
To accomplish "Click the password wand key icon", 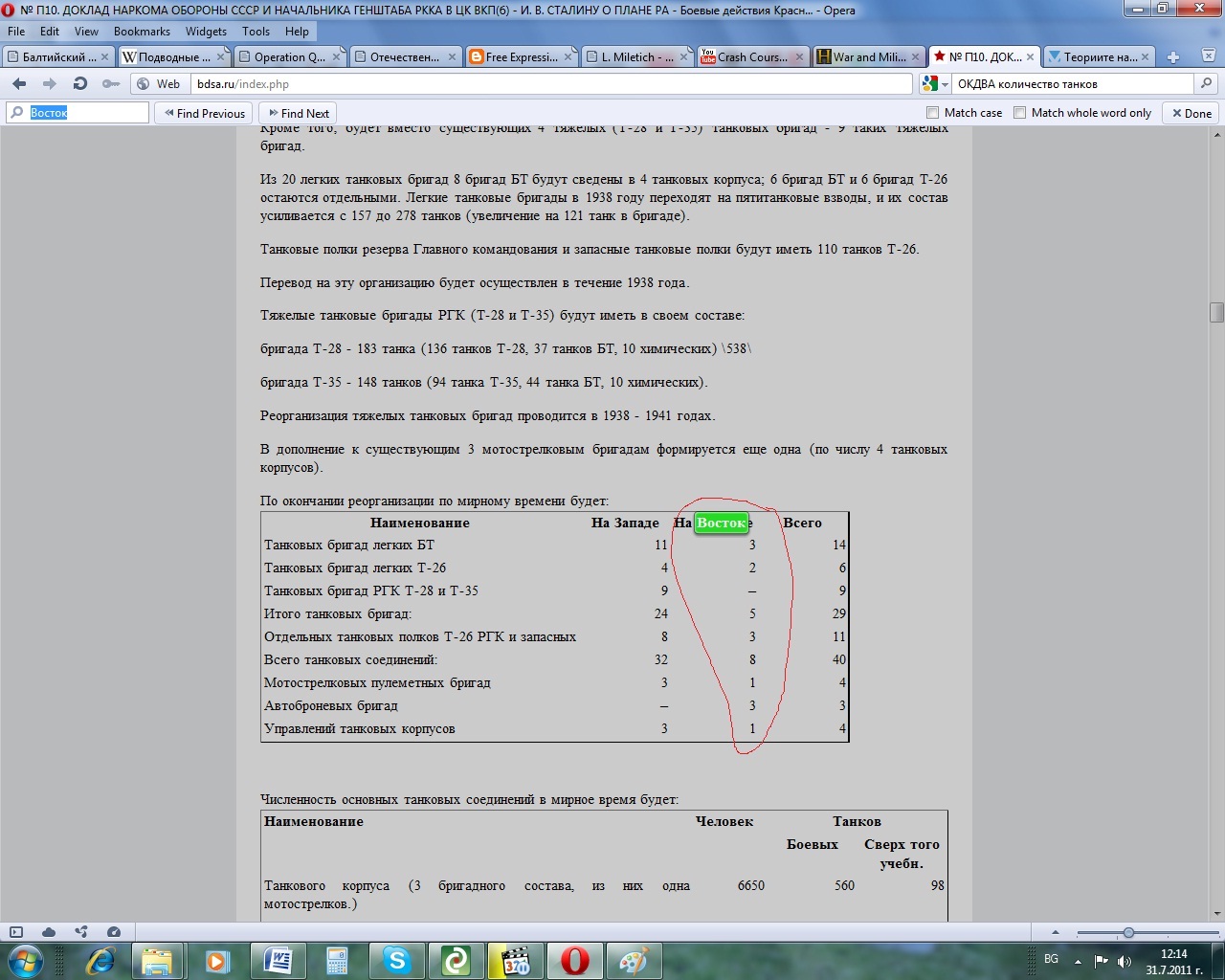I will (111, 84).
